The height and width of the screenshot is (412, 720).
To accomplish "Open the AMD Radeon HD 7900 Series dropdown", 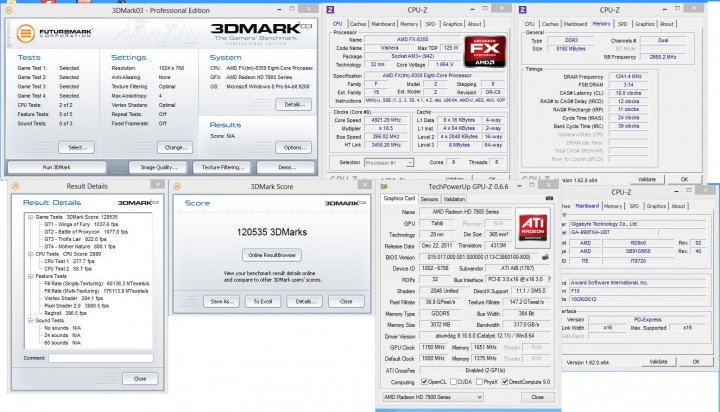I will tap(433, 397).
